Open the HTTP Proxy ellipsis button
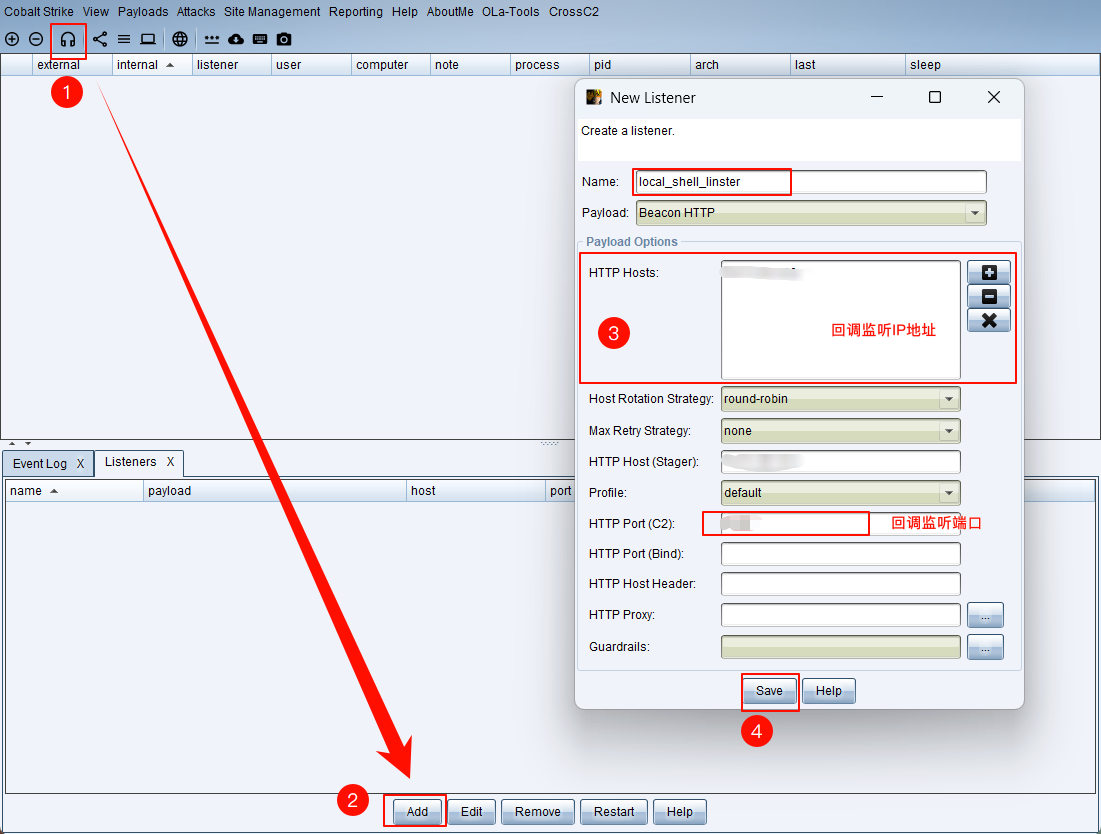 (985, 615)
